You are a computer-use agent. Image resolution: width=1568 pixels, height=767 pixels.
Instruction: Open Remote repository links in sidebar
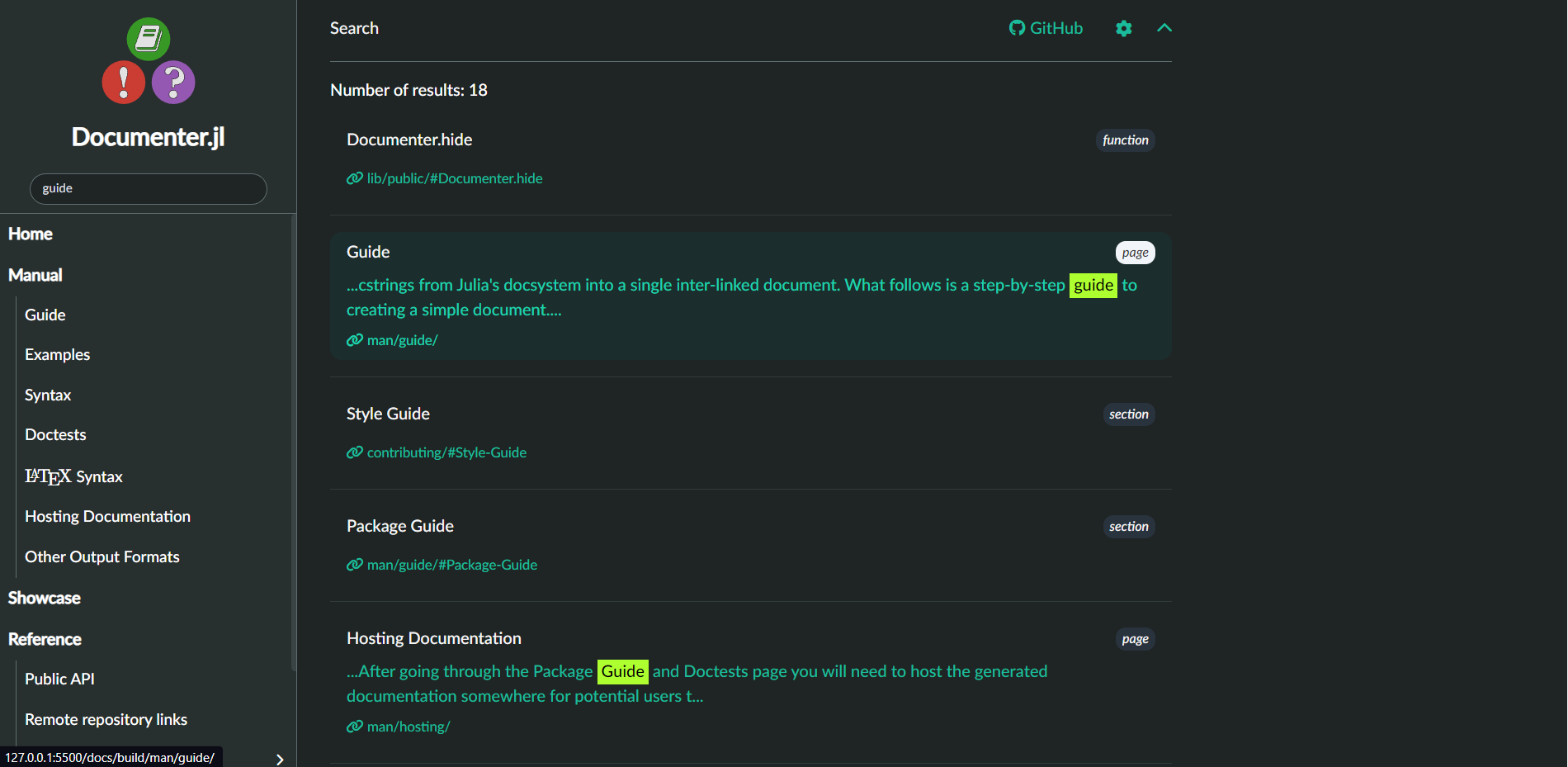point(106,719)
